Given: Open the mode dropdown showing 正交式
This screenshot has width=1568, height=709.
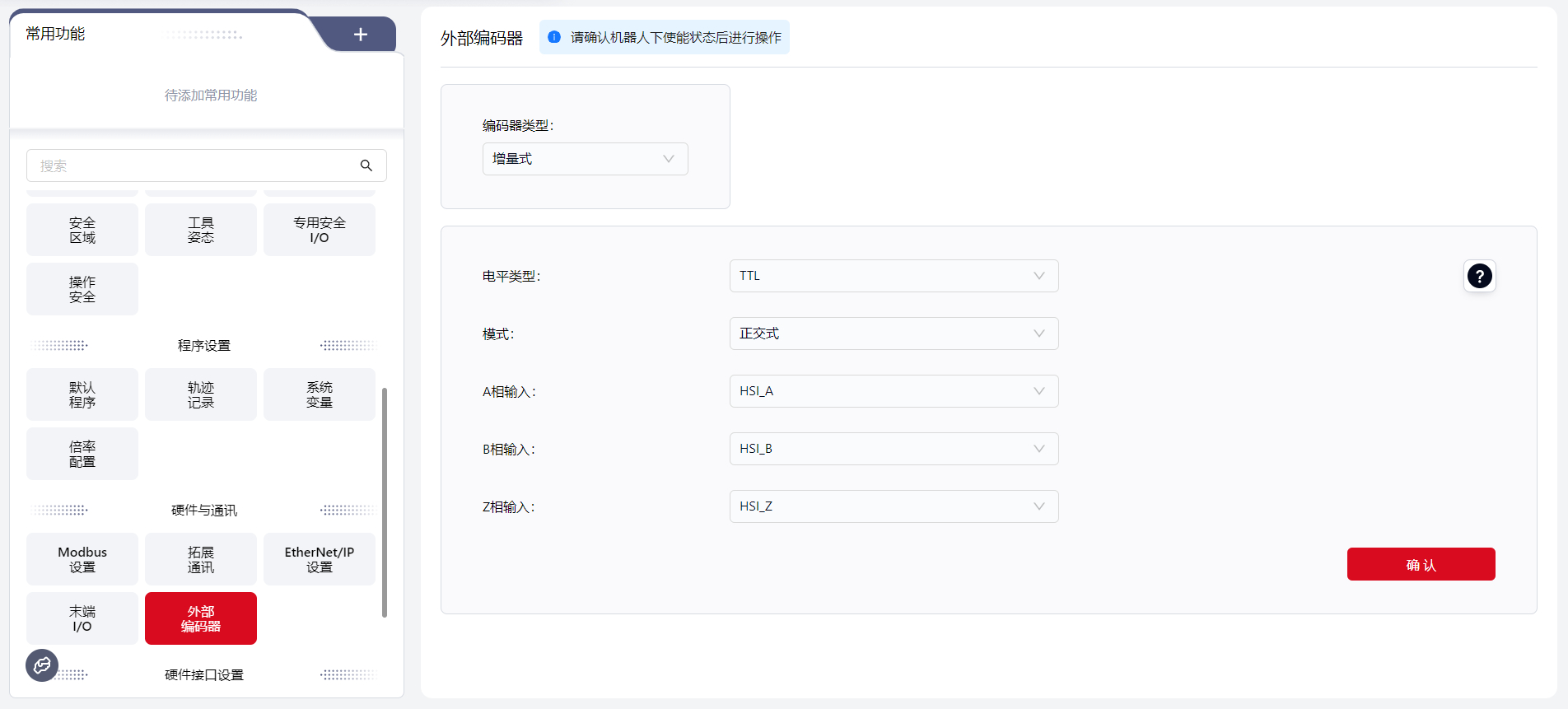Looking at the screenshot, I should [x=894, y=334].
